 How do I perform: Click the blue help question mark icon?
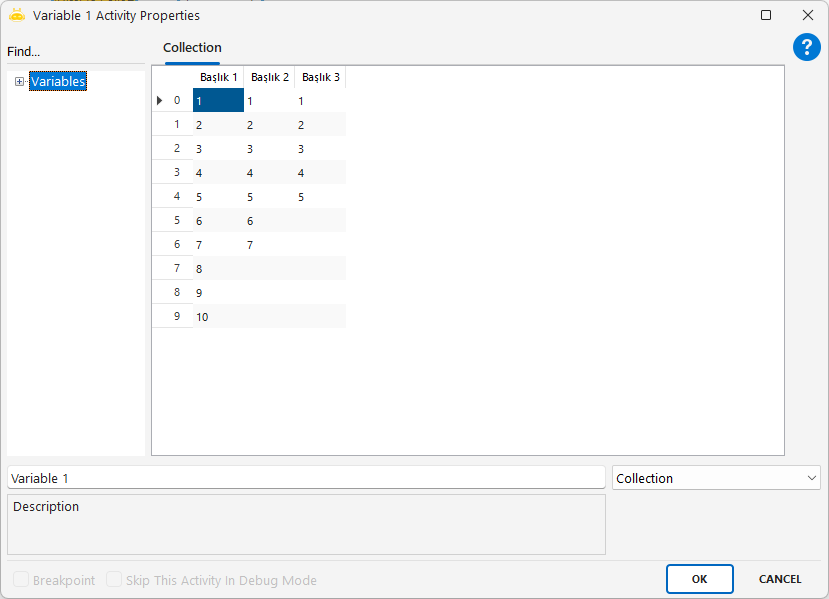pos(806,47)
